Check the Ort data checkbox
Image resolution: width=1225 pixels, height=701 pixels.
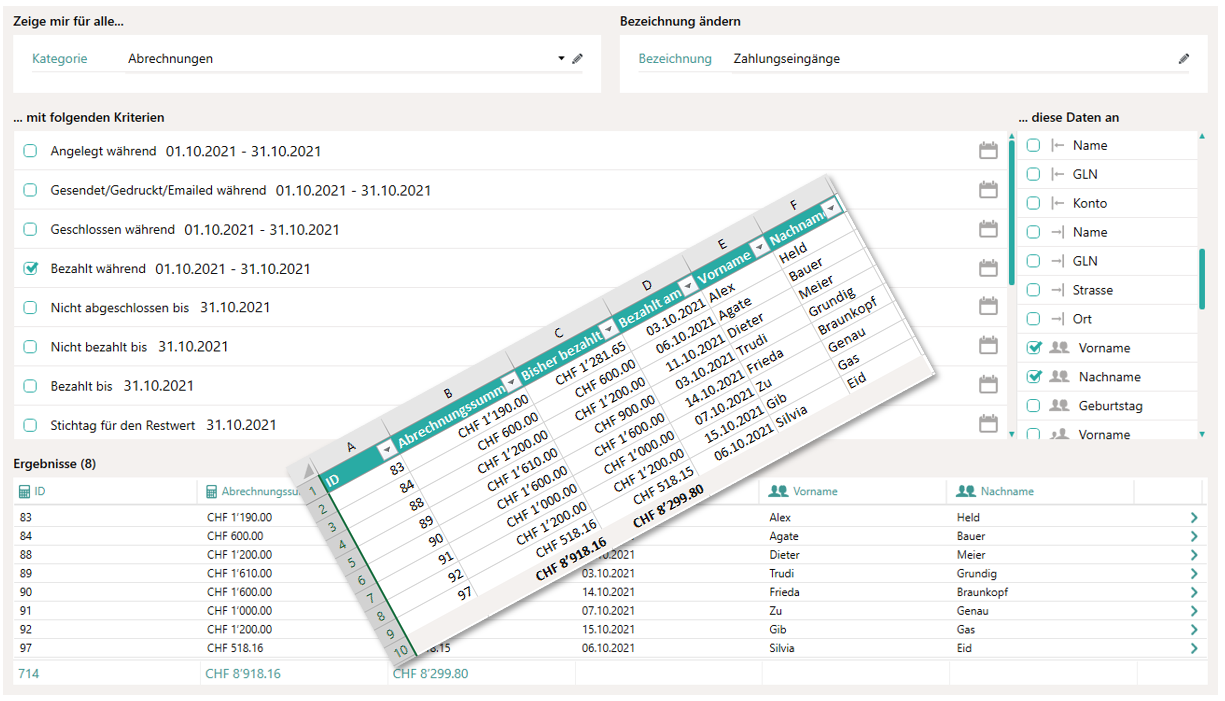[1034, 319]
